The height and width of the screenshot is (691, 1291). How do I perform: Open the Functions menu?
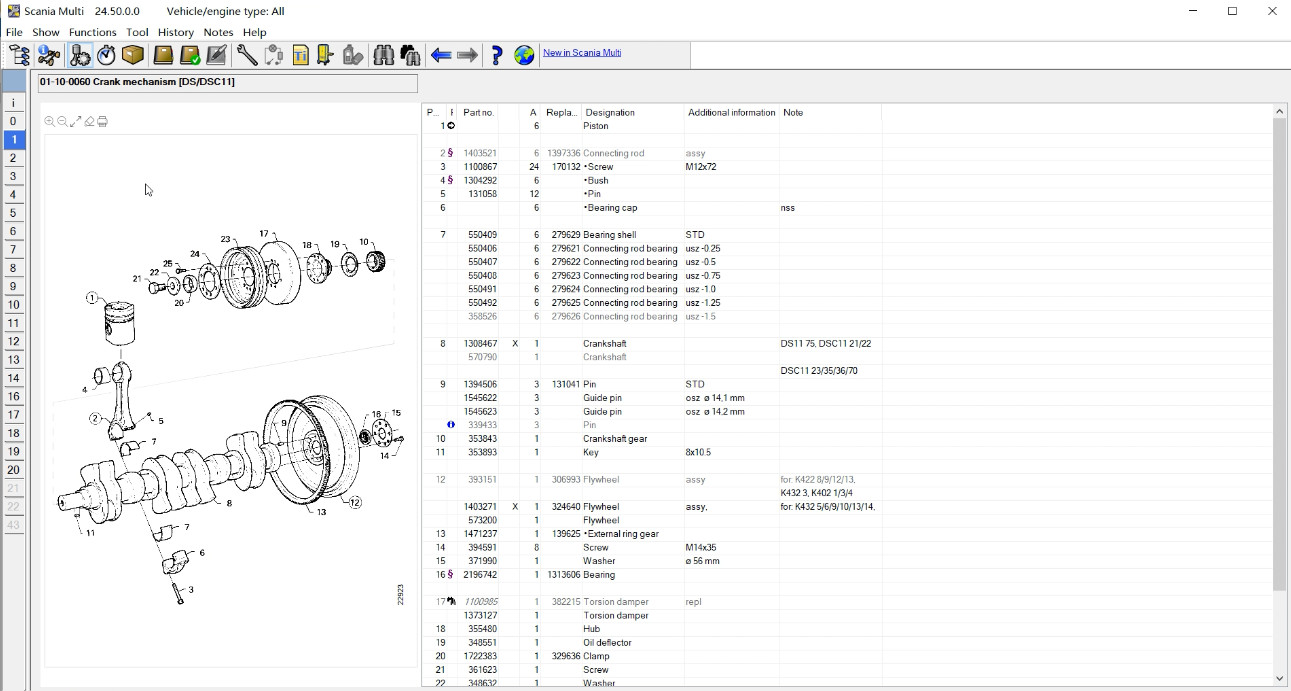(x=93, y=32)
